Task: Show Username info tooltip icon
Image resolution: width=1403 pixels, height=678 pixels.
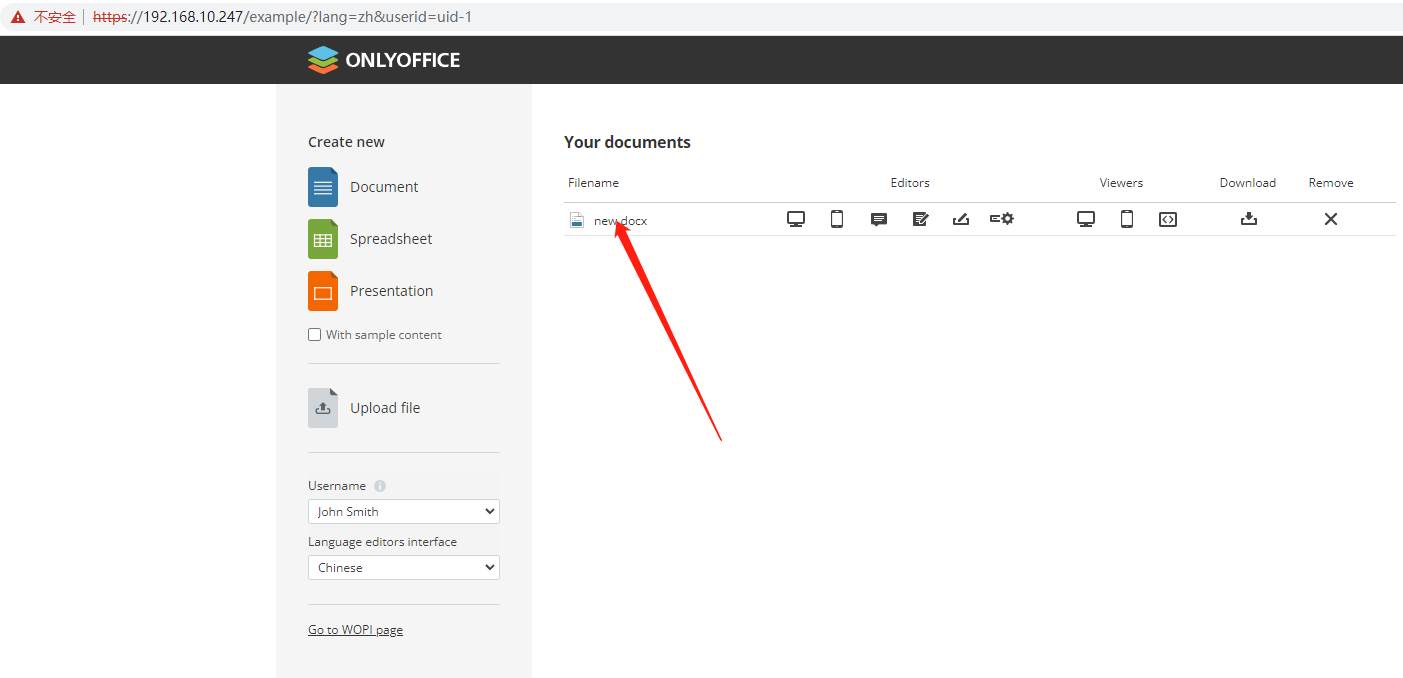Action: pos(380,486)
